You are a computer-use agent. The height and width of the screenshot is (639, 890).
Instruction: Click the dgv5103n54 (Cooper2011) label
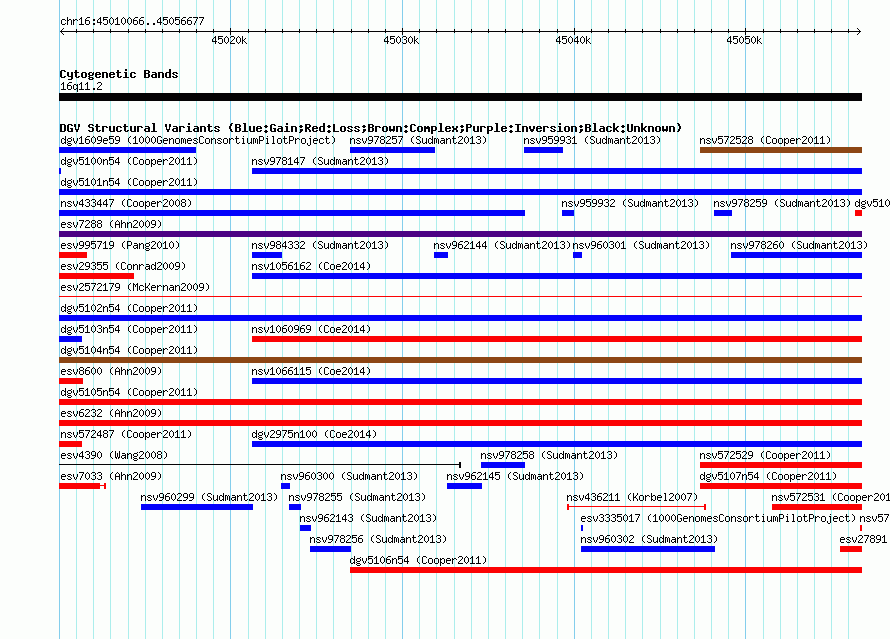pos(129,329)
